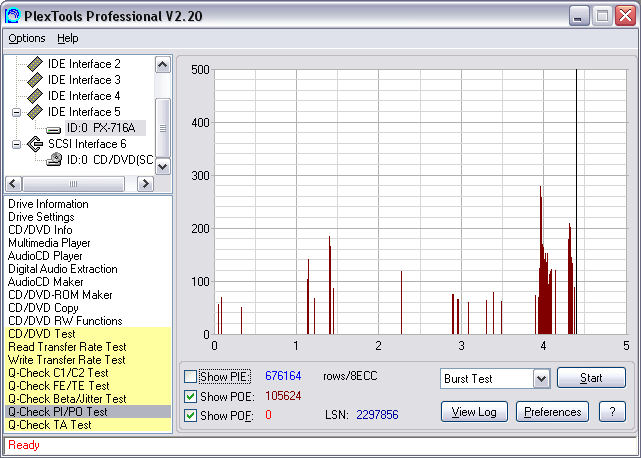Enable the Show PIE checkbox
This screenshot has height=458, width=641.
[x=191, y=376]
